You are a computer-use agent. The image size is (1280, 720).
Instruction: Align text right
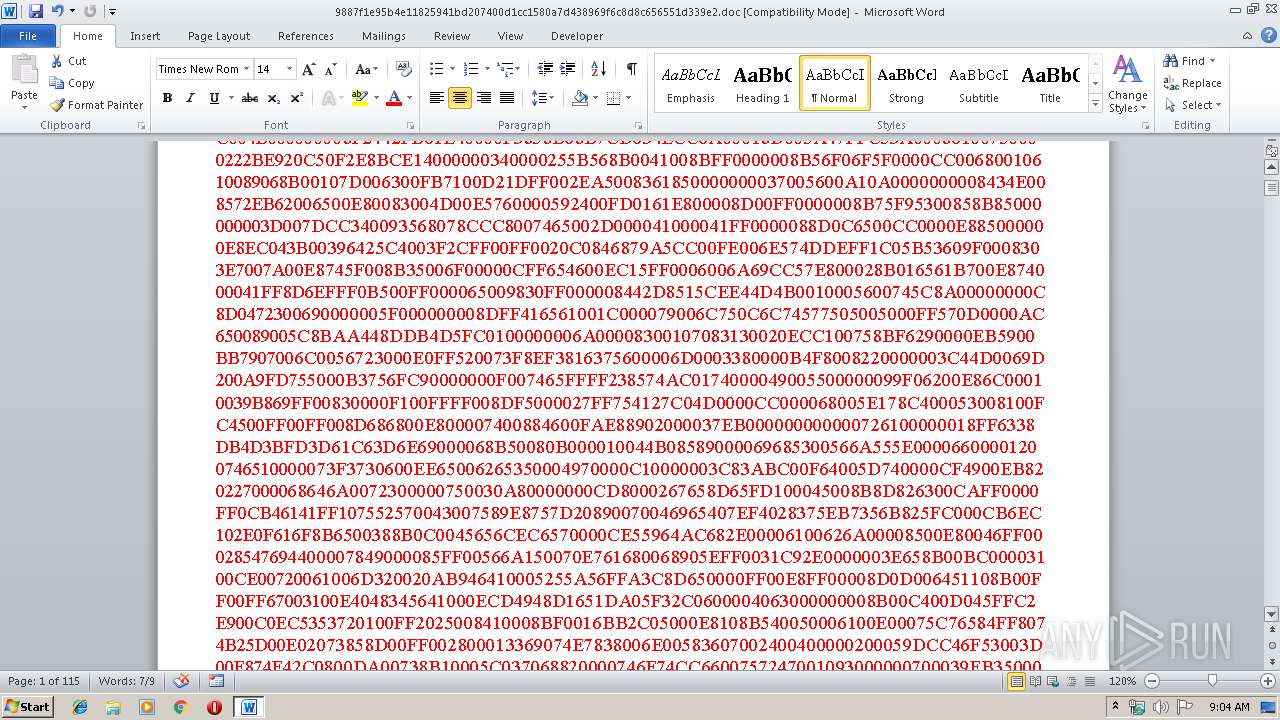484,98
